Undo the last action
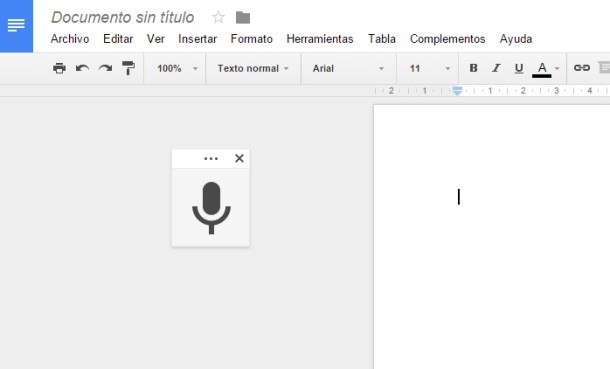This screenshot has height=369, width=610. pyautogui.click(x=82, y=68)
